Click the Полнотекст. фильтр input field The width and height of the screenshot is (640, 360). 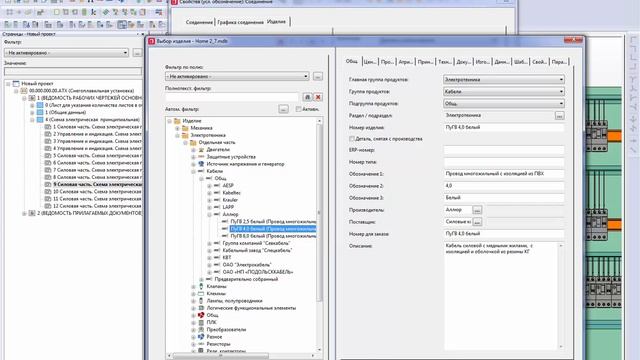(x=232, y=97)
